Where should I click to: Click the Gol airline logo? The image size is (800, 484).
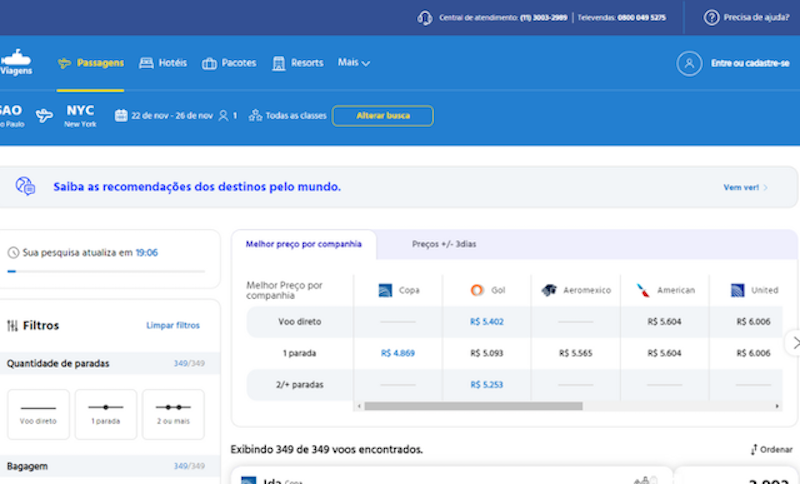[x=477, y=290]
